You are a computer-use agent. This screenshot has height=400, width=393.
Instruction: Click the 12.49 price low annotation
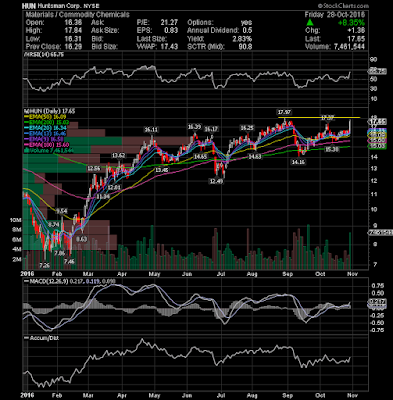tap(217, 181)
